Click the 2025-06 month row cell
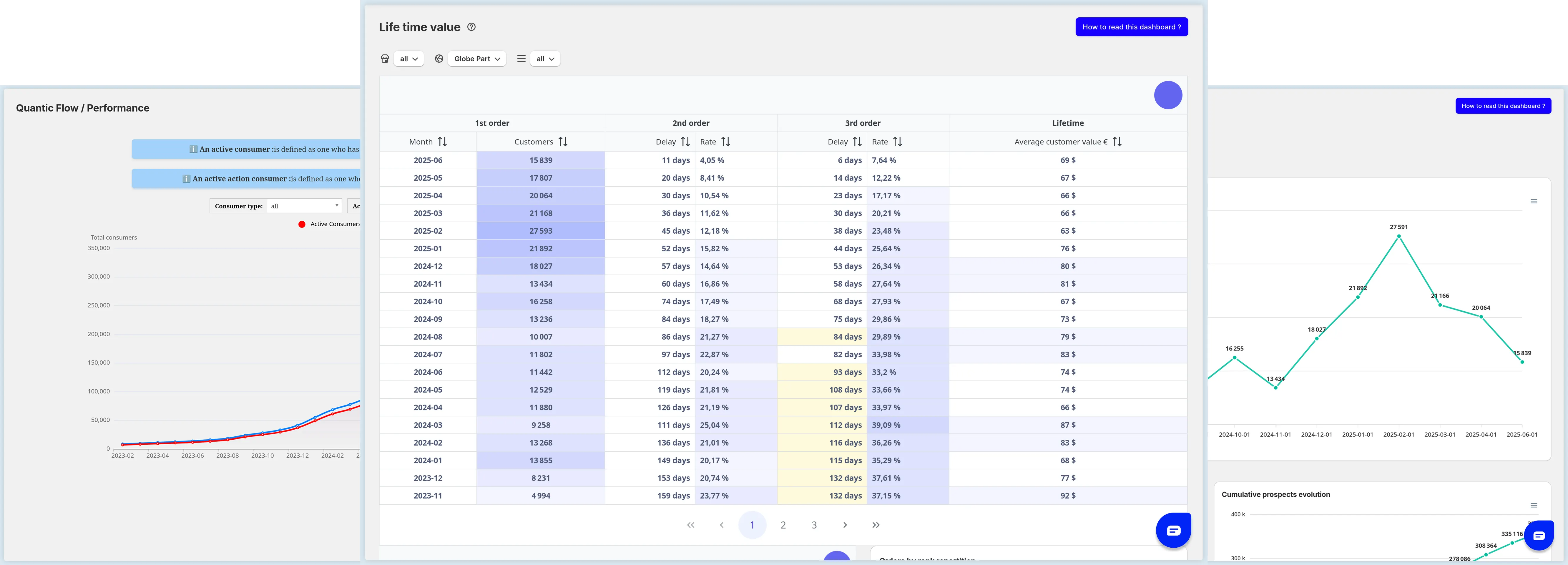 pyautogui.click(x=428, y=160)
